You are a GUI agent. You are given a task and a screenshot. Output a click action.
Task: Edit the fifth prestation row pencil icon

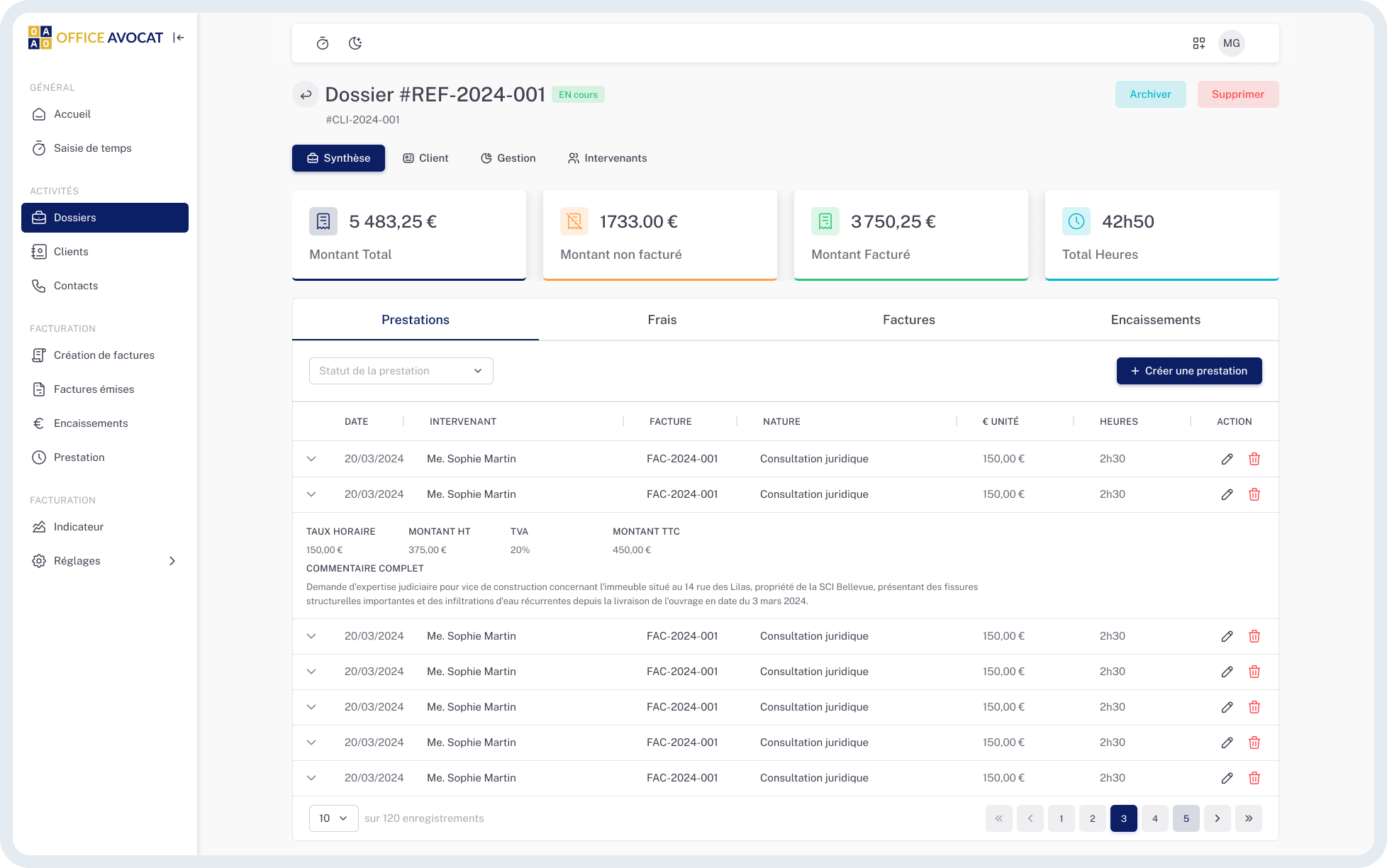point(1227,707)
